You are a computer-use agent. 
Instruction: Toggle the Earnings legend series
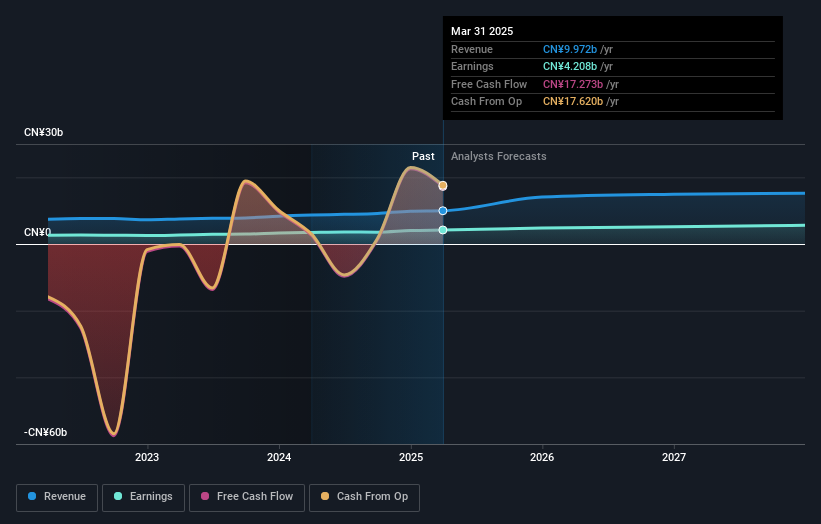[x=143, y=497]
